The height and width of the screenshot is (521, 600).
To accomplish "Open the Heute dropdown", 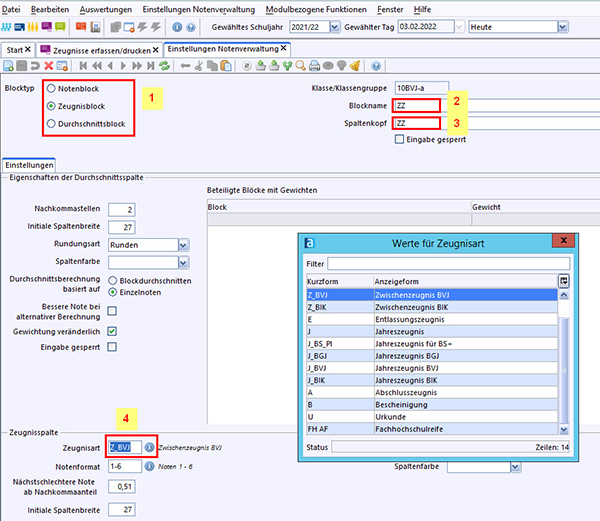I will 562,27.
